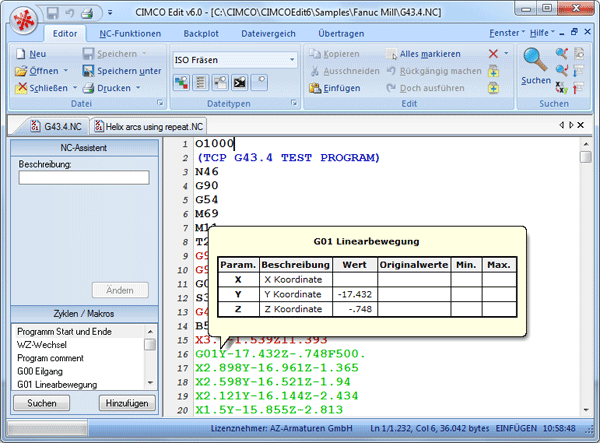
Task: Expand the Öffnen dropdown arrow
Action: point(66,71)
